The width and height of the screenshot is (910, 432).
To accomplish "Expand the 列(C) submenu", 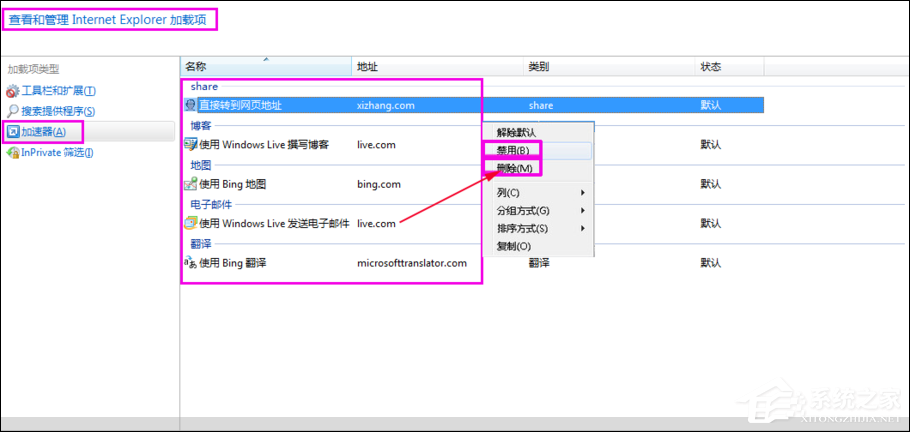I will click(539, 192).
